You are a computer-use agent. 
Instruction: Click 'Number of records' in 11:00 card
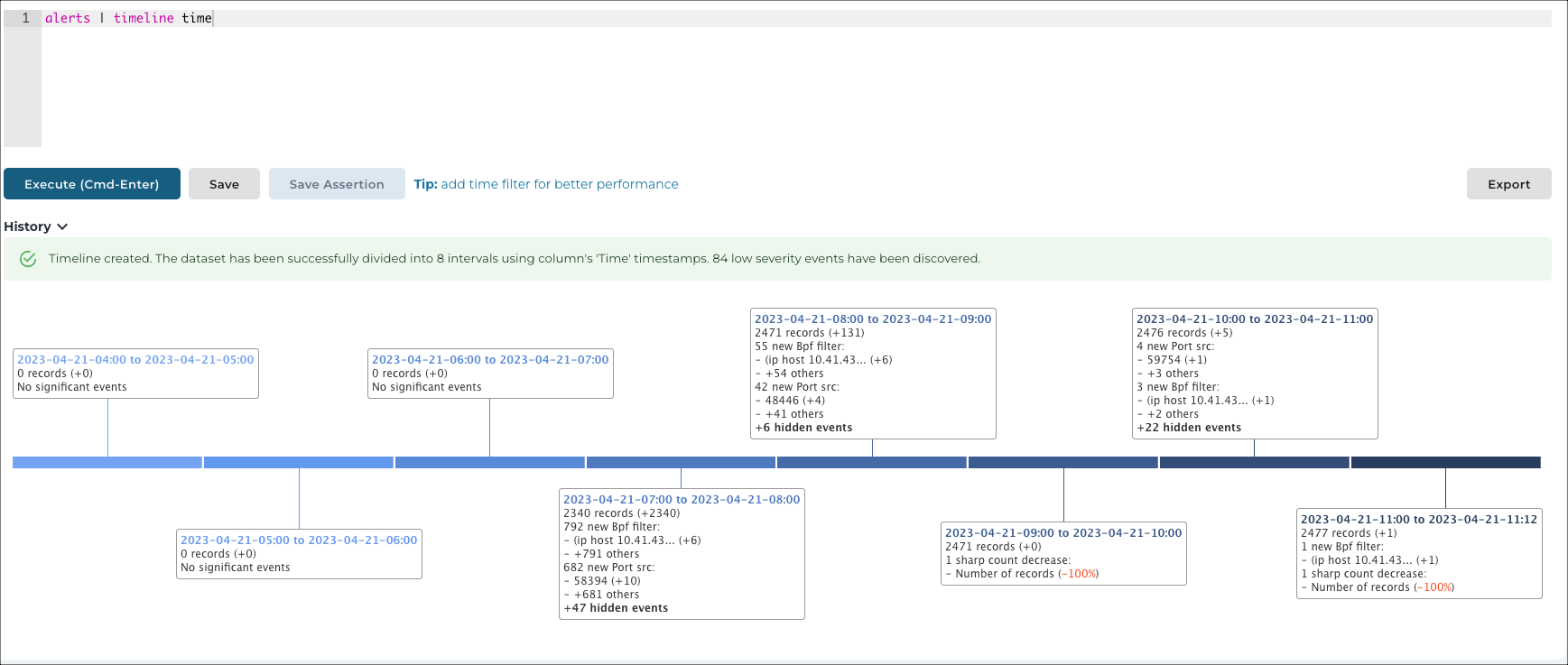1360,587
